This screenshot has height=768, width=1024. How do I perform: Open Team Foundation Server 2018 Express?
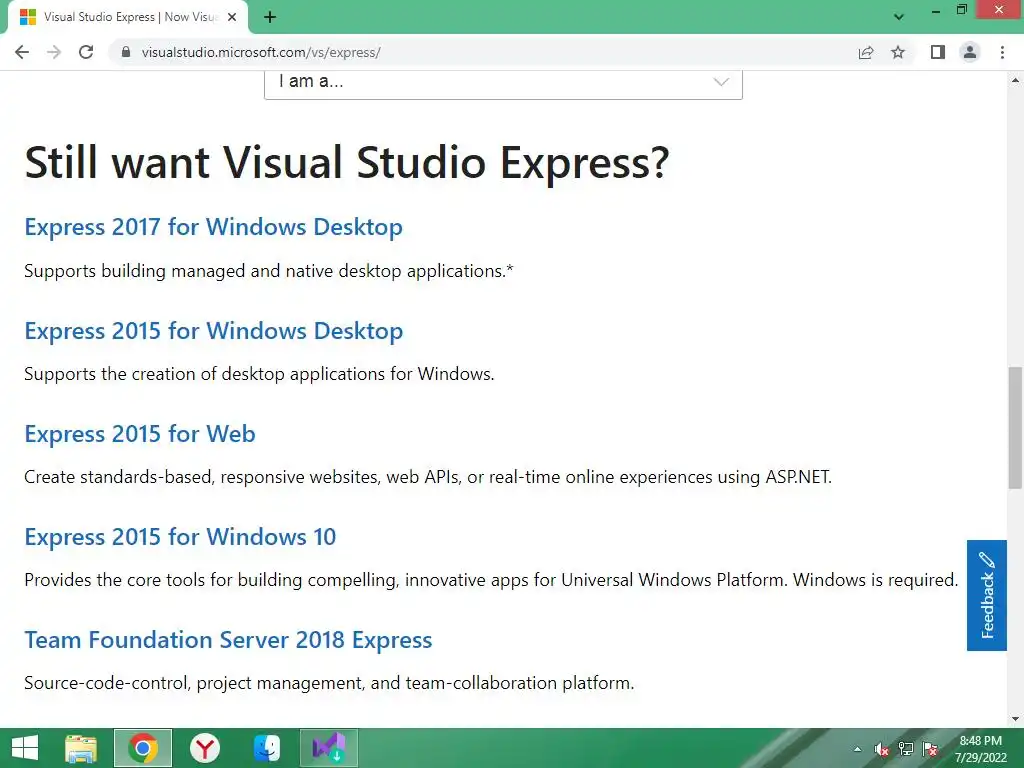pyautogui.click(x=228, y=640)
